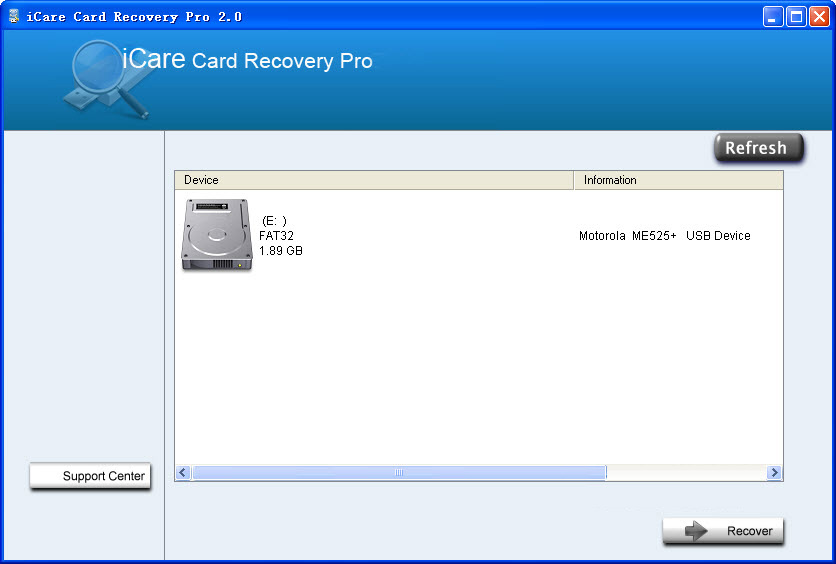Sort by the Device column header
This screenshot has height=564, width=836.
(x=374, y=180)
